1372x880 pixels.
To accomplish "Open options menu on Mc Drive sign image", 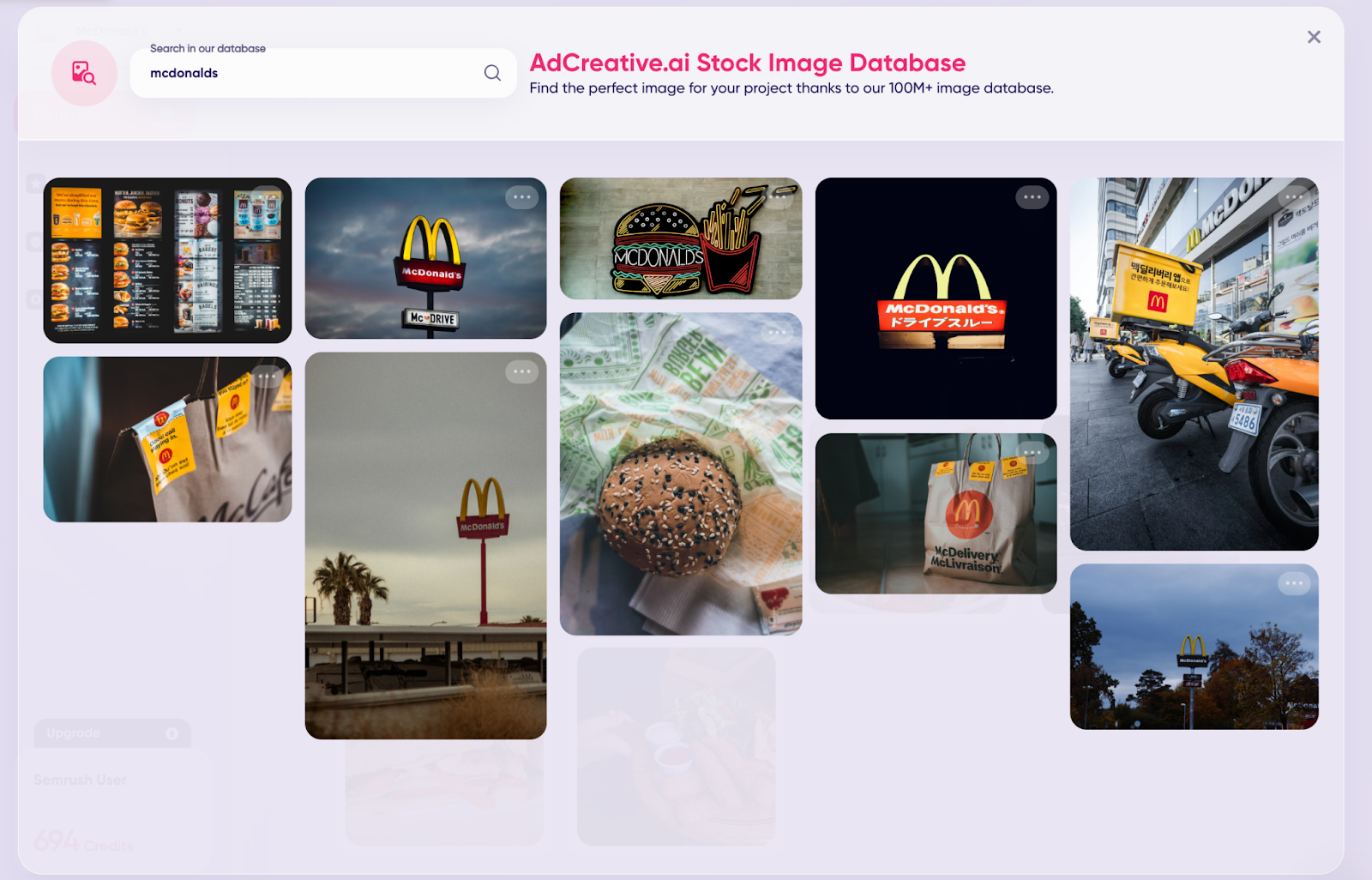I will click(x=521, y=197).
